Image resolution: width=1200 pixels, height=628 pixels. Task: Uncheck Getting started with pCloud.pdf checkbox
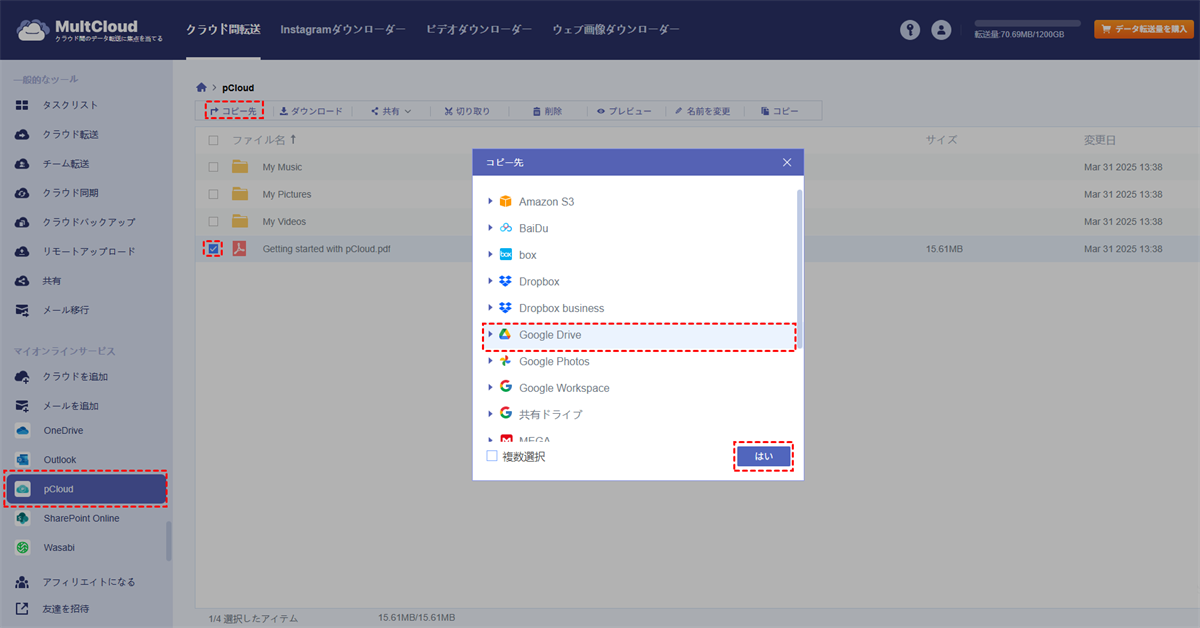tap(213, 249)
